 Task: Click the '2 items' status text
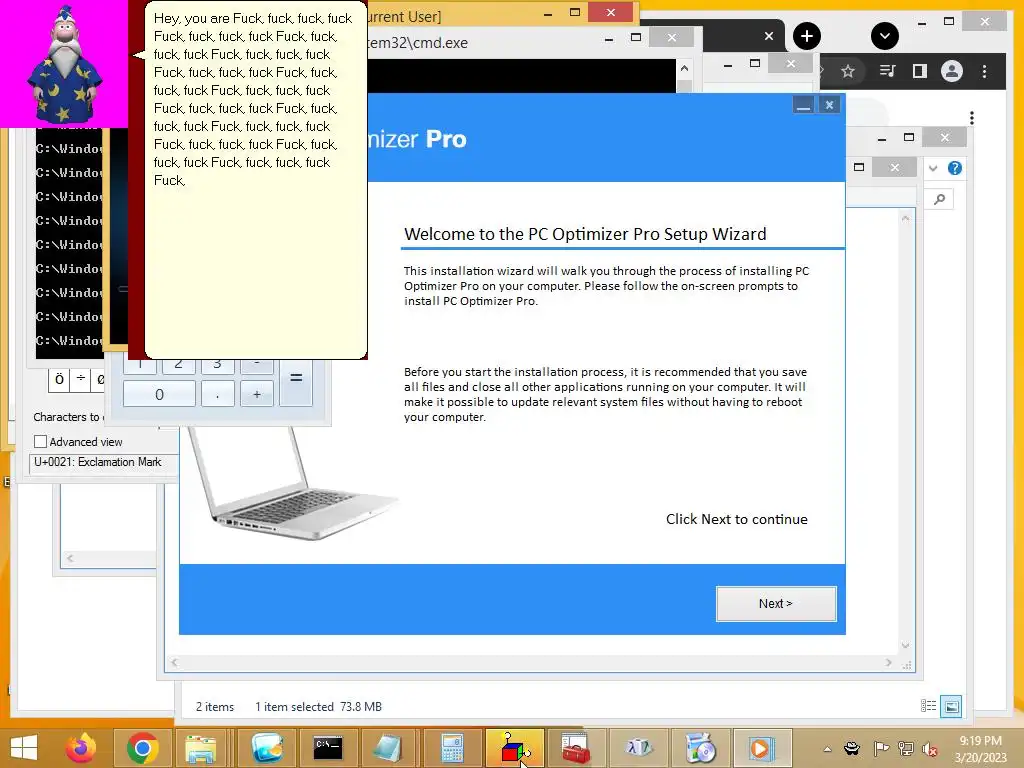(215, 707)
